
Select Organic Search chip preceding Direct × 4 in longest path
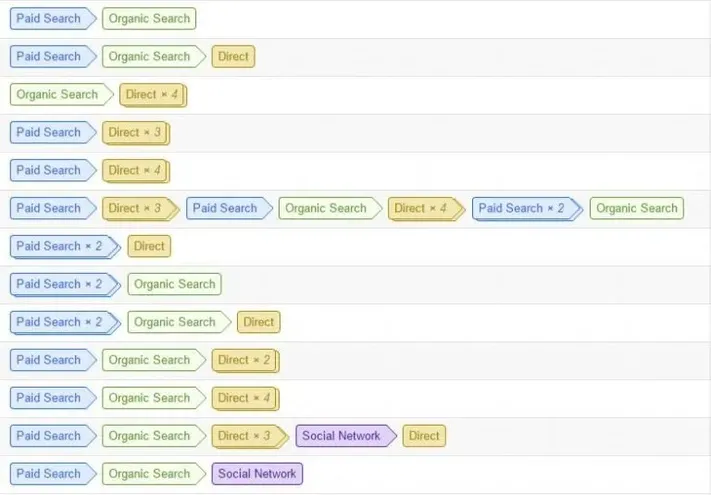(331, 208)
